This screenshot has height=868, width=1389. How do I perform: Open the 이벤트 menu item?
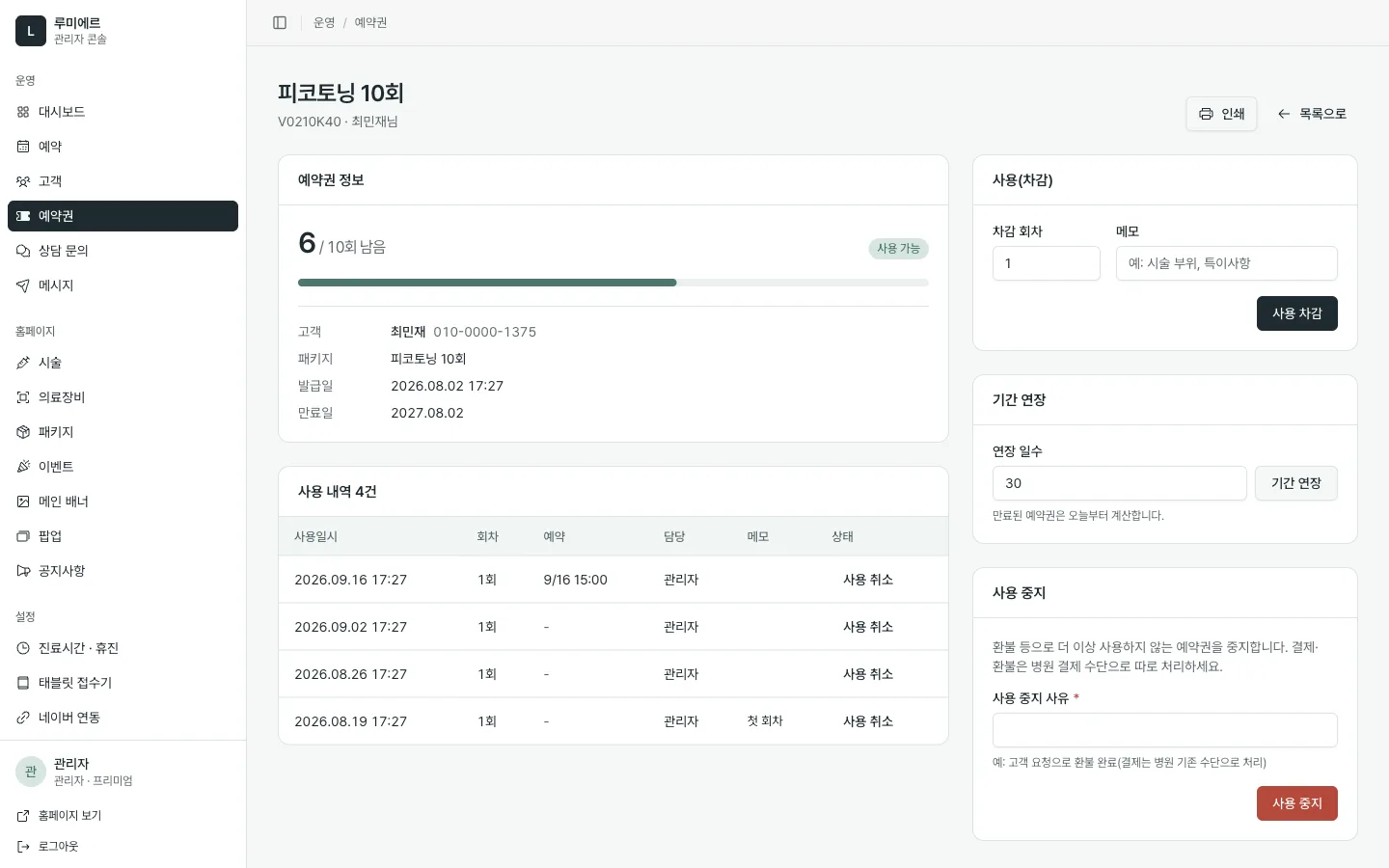(x=123, y=467)
